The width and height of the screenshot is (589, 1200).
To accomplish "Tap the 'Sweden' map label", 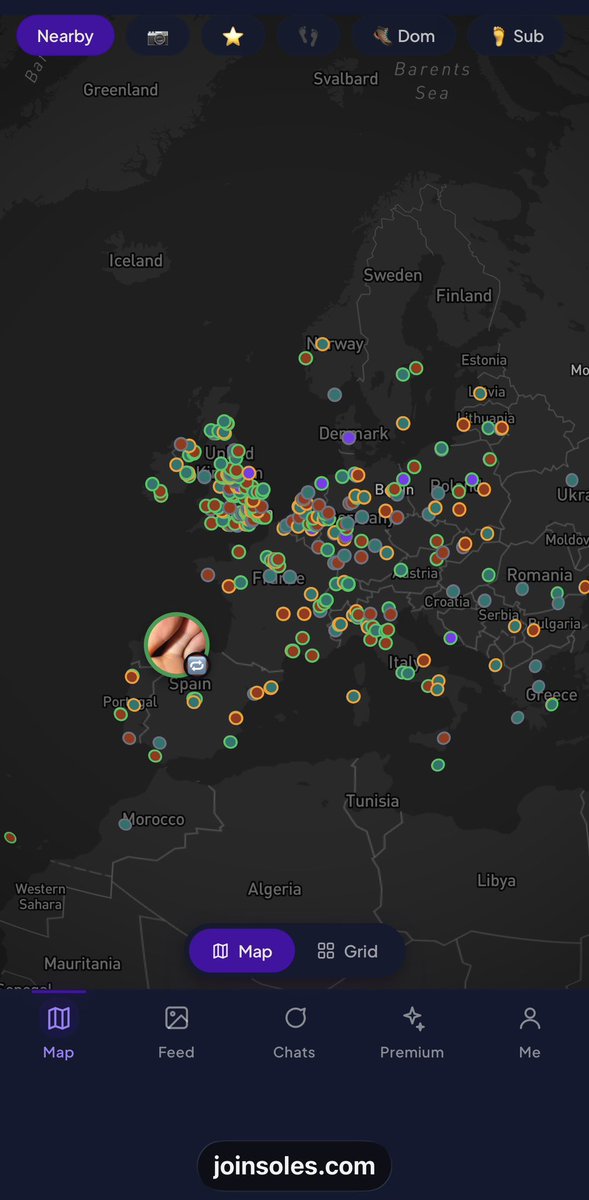I will click(392, 275).
